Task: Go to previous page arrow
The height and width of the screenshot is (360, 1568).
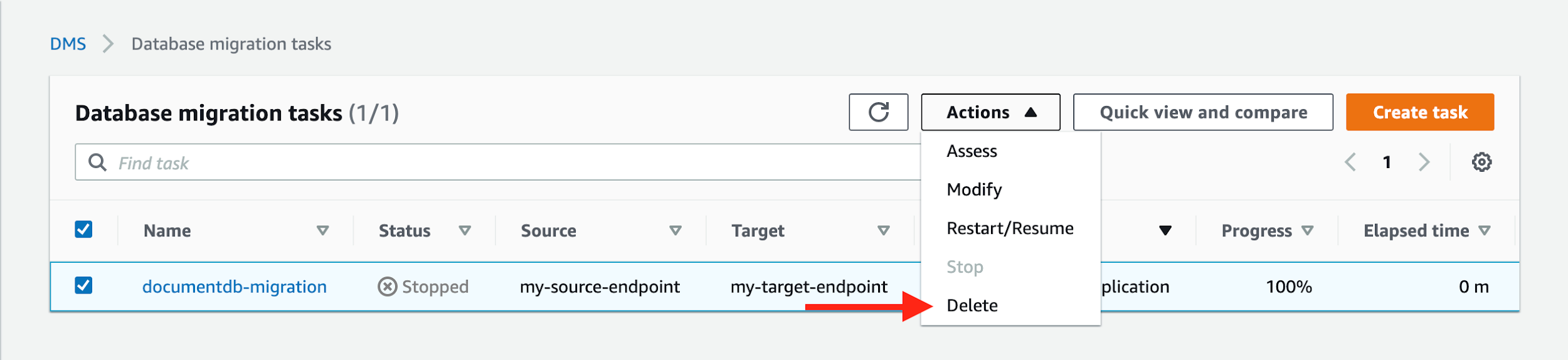Action: tap(1350, 162)
